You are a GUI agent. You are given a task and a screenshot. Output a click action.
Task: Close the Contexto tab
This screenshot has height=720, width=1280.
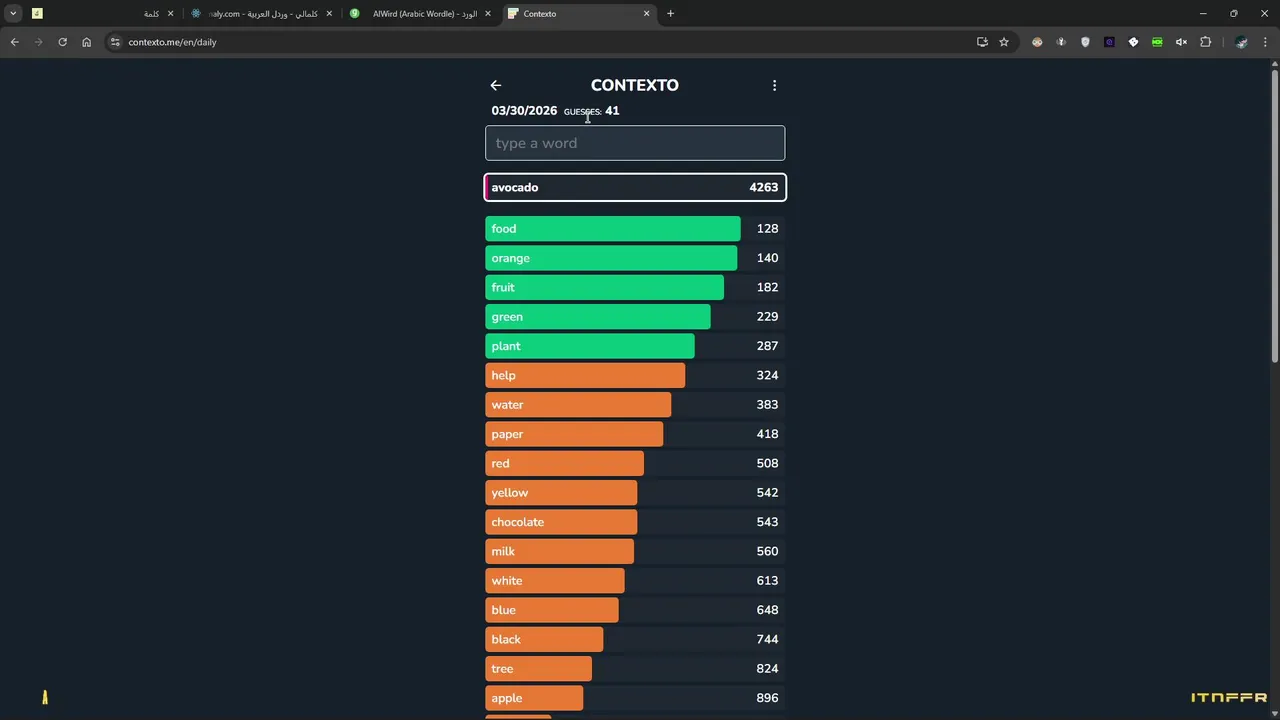coord(646,14)
